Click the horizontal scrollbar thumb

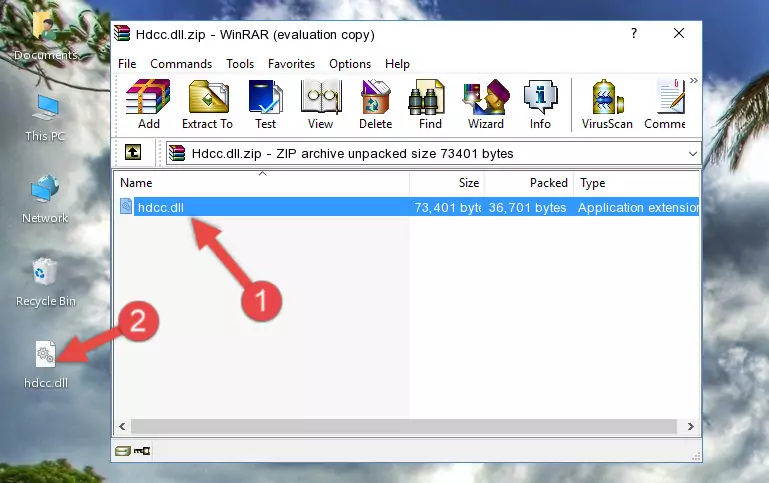coord(404,427)
